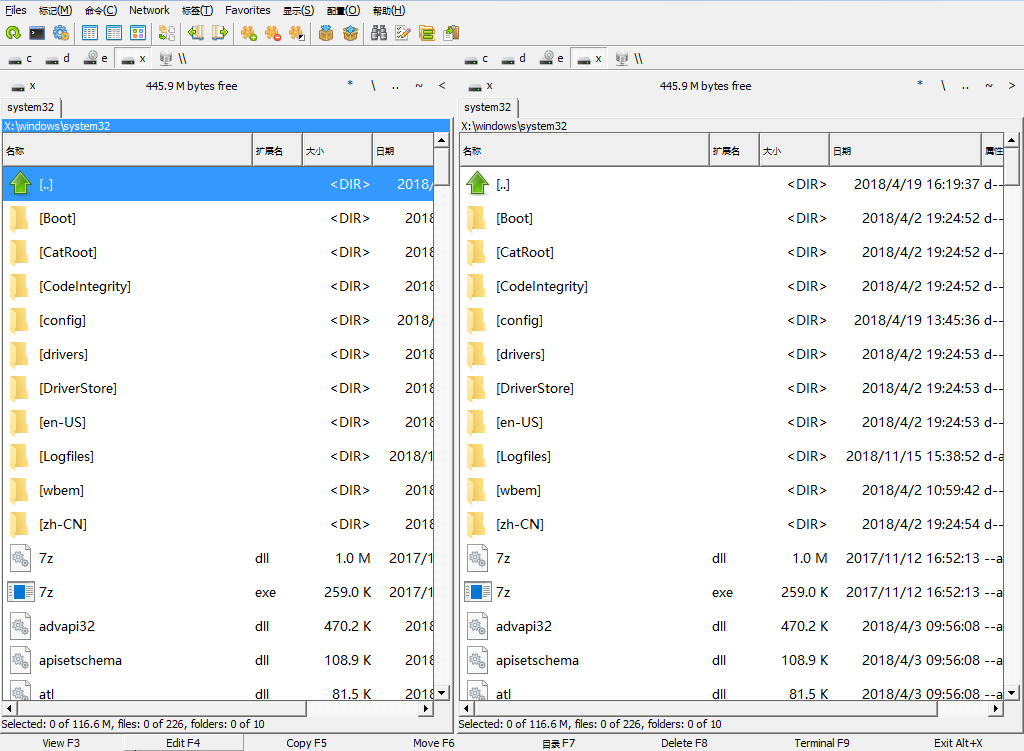The width and height of the screenshot is (1024, 751).
Task: Click left panel favorites asterisk button
Action: click(350, 86)
